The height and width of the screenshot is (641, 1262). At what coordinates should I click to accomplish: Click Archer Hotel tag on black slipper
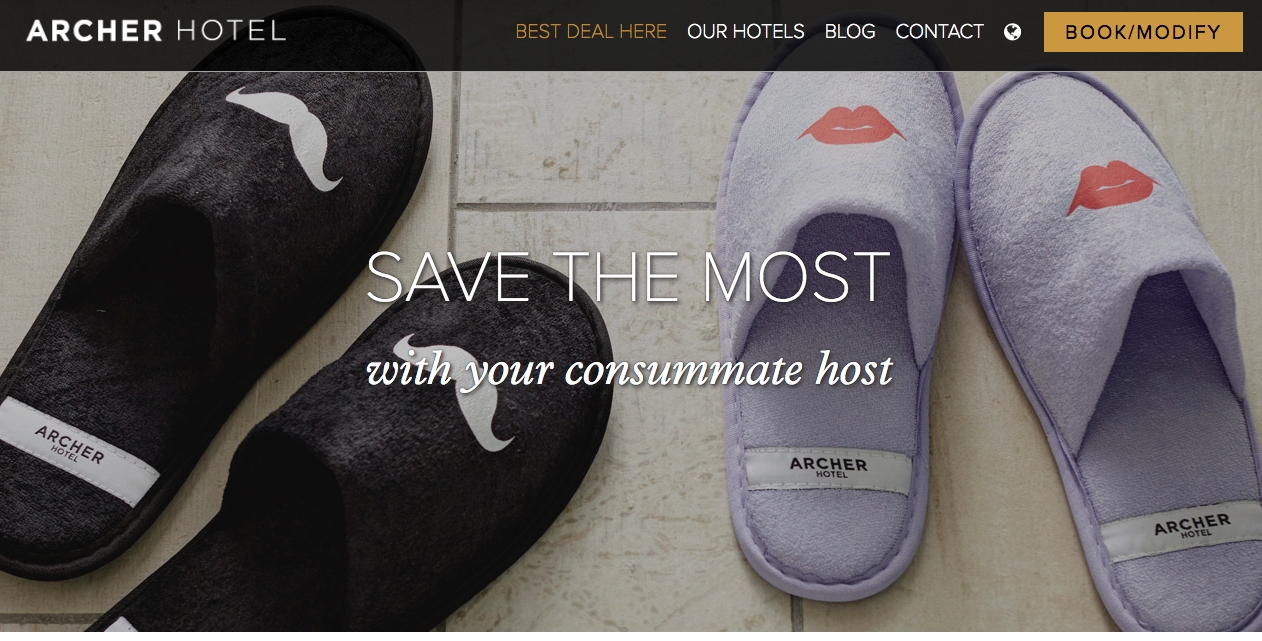pyautogui.click(x=77, y=449)
